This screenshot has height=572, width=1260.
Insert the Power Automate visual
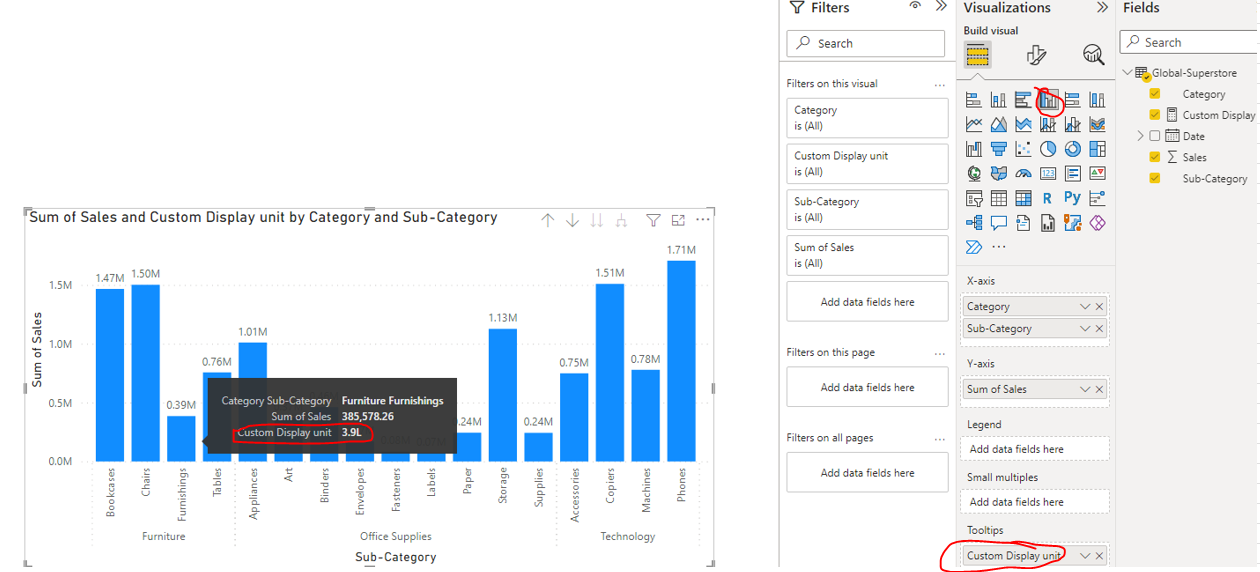[x=974, y=247]
